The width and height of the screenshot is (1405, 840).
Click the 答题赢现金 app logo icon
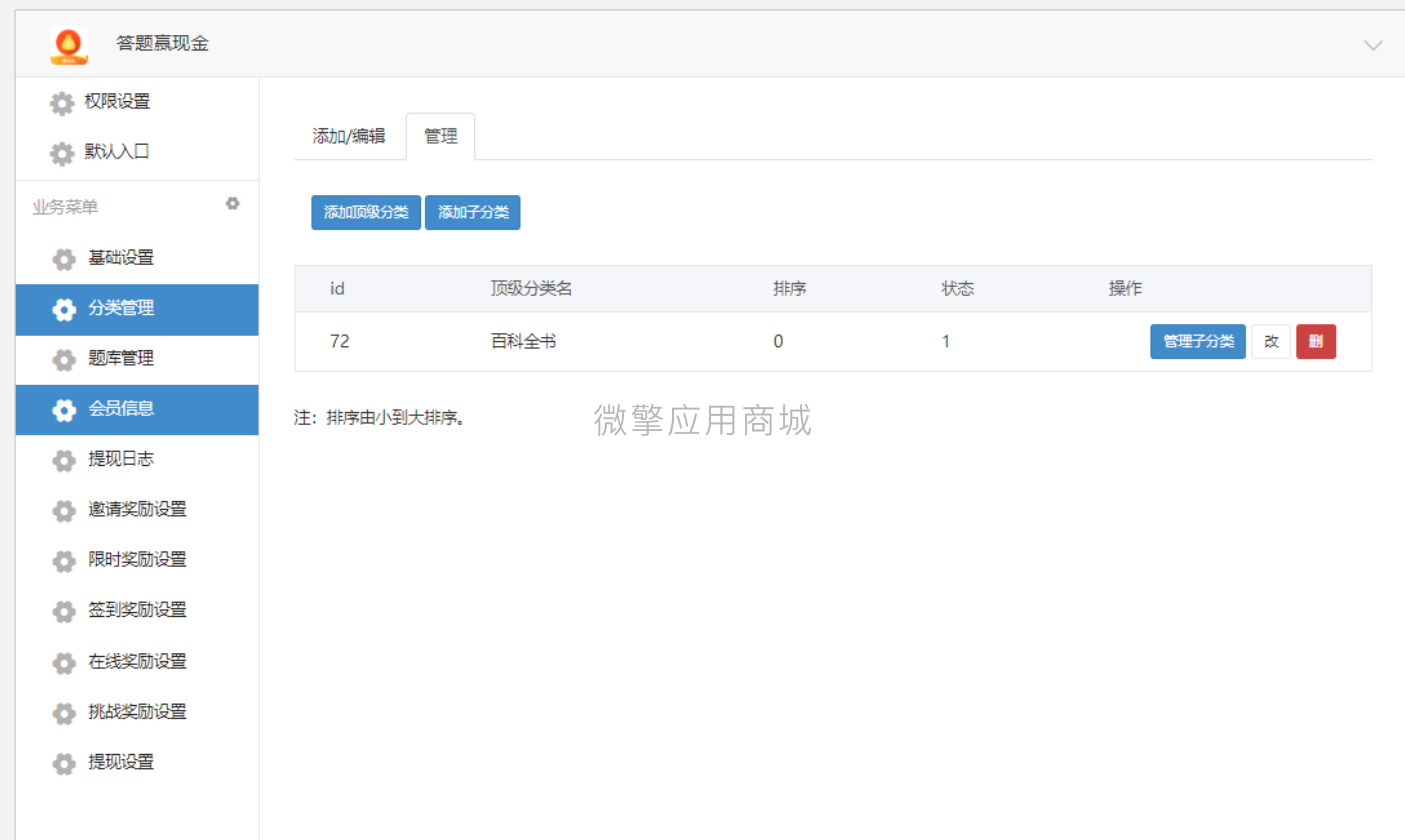[69, 45]
